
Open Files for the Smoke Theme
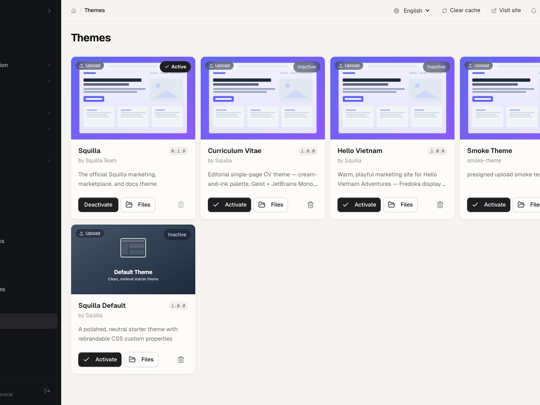click(x=527, y=205)
